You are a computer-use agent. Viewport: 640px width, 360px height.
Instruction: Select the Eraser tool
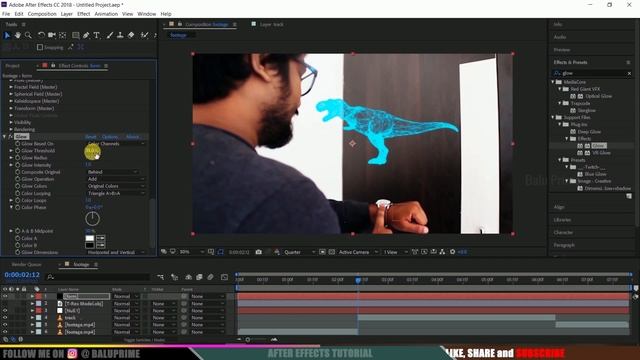pyautogui.click(x=131, y=36)
